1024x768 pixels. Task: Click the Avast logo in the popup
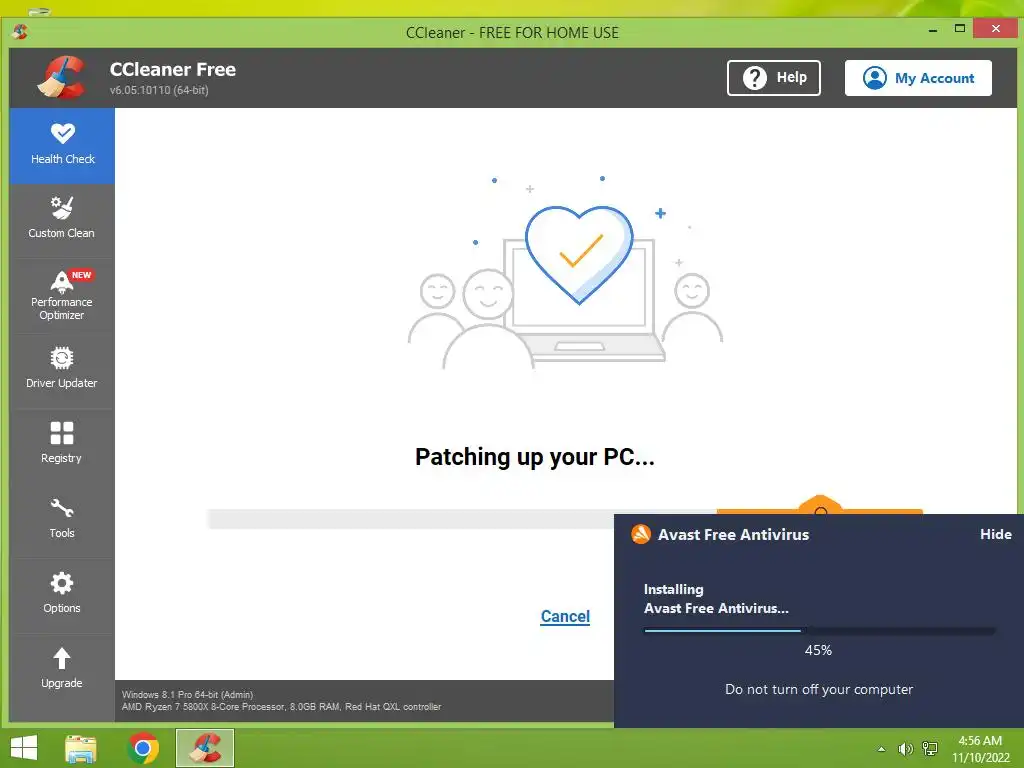pyautogui.click(x=641, y=534)
